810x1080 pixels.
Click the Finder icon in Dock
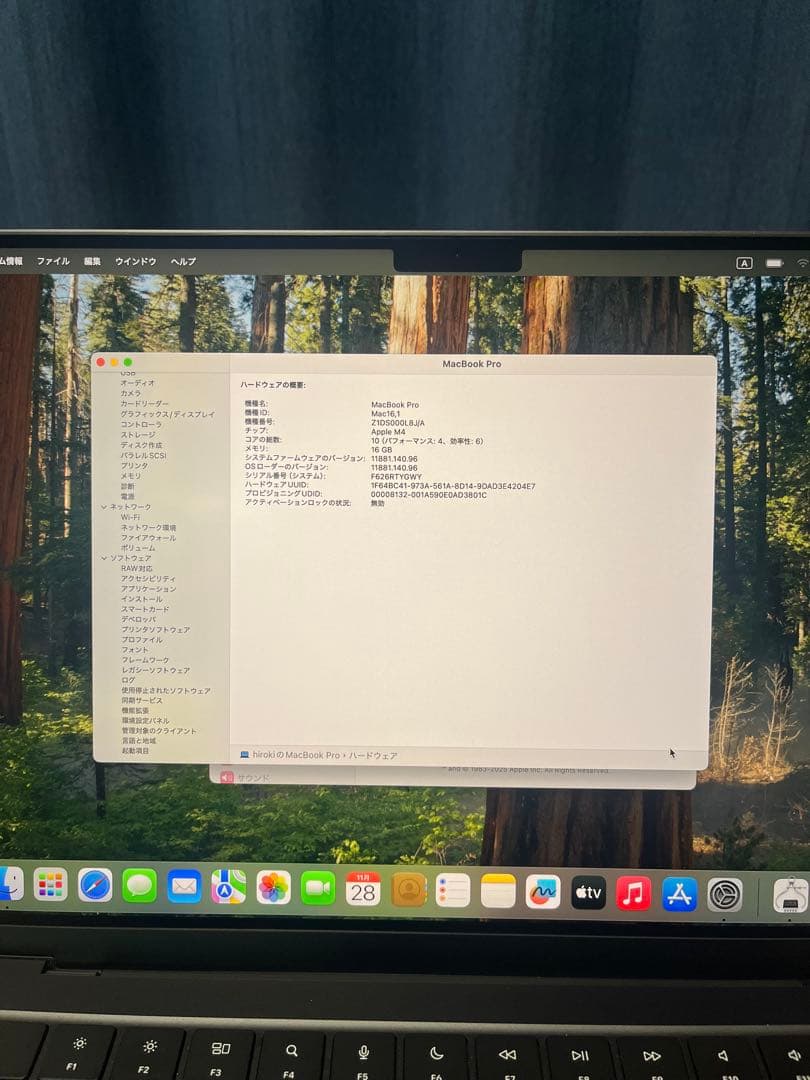coord(10,884)
